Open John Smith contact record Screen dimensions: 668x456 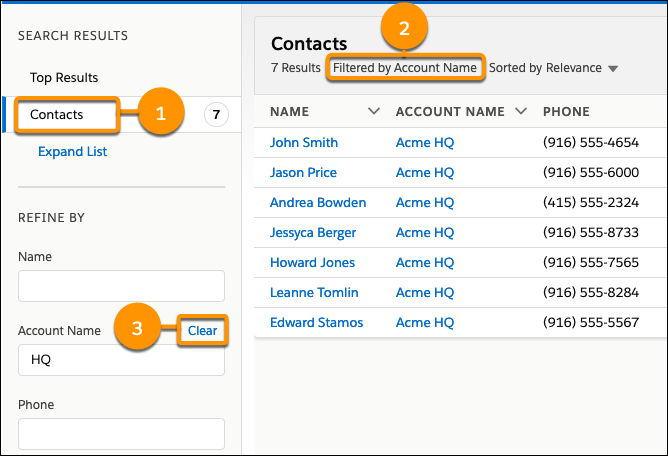(304, 142)
